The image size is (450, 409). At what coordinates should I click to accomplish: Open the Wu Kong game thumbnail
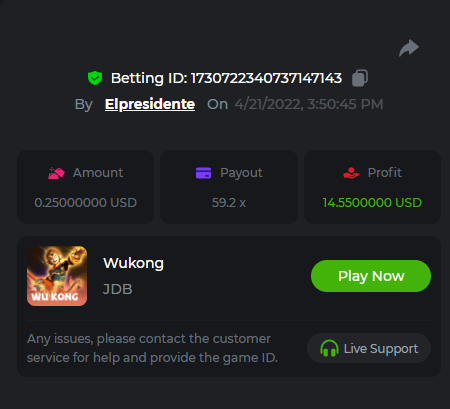pyautogui.click(x=57, y=276)
